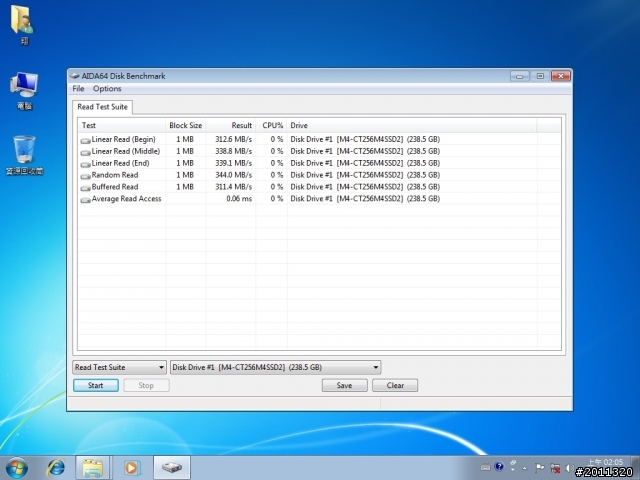Select the Recycle Bin desktop icon

(24, 155)
